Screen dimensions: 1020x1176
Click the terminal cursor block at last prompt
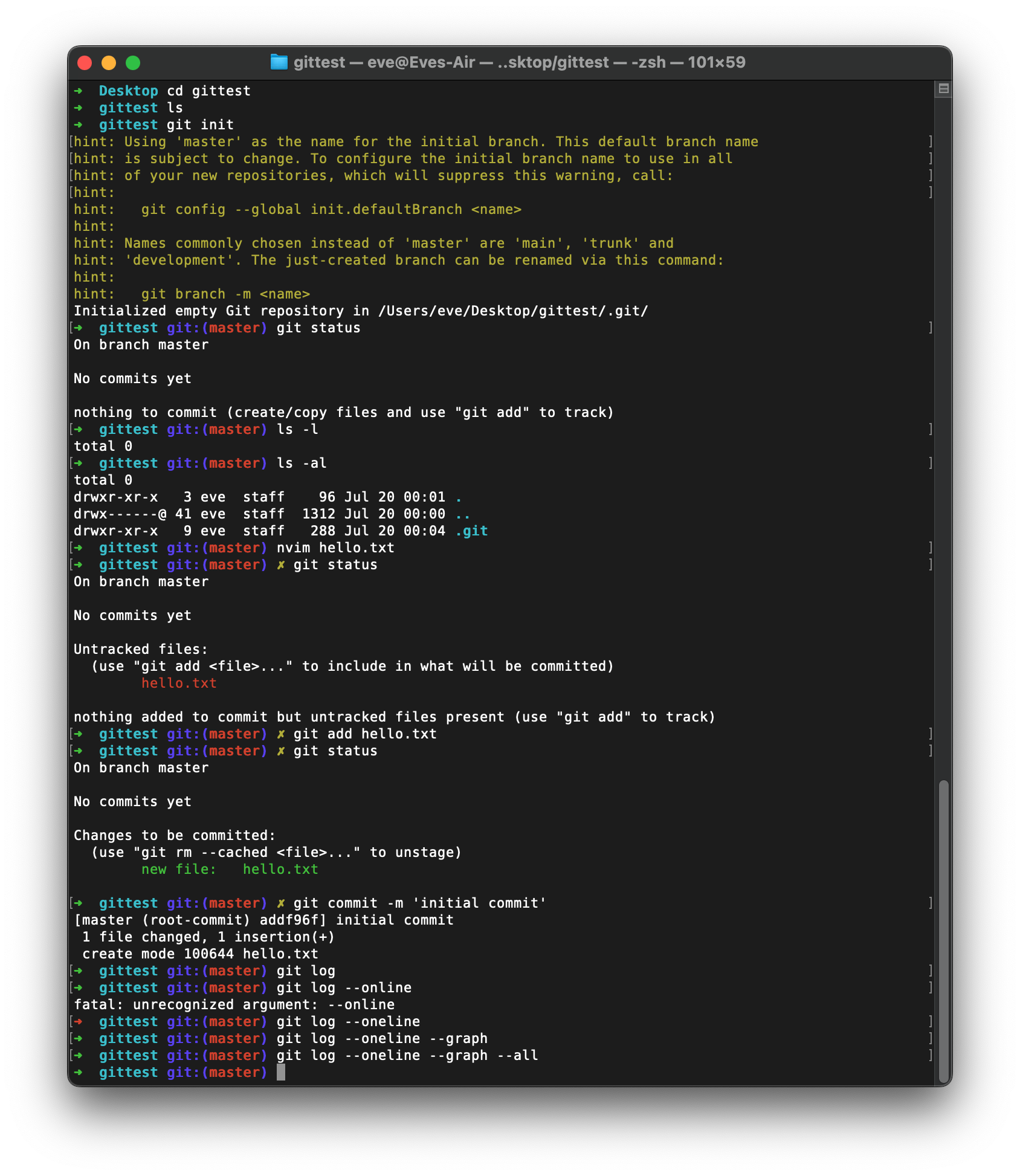click(x=281, y=1073)
